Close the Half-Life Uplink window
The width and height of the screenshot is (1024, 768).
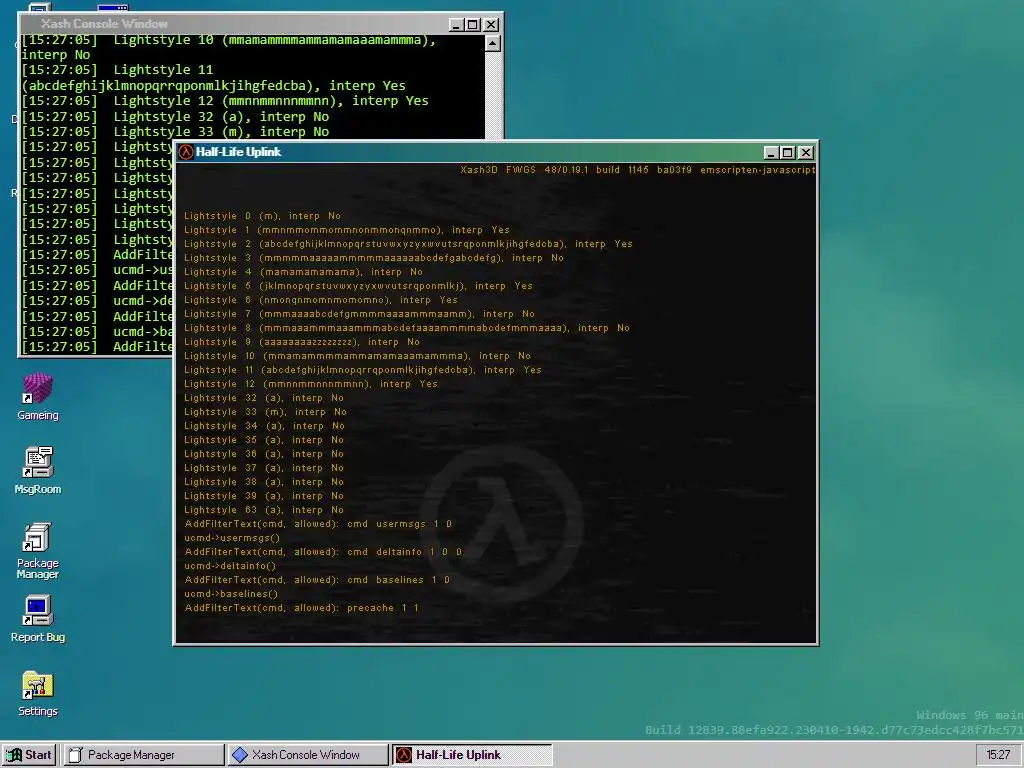coord(806,153)
